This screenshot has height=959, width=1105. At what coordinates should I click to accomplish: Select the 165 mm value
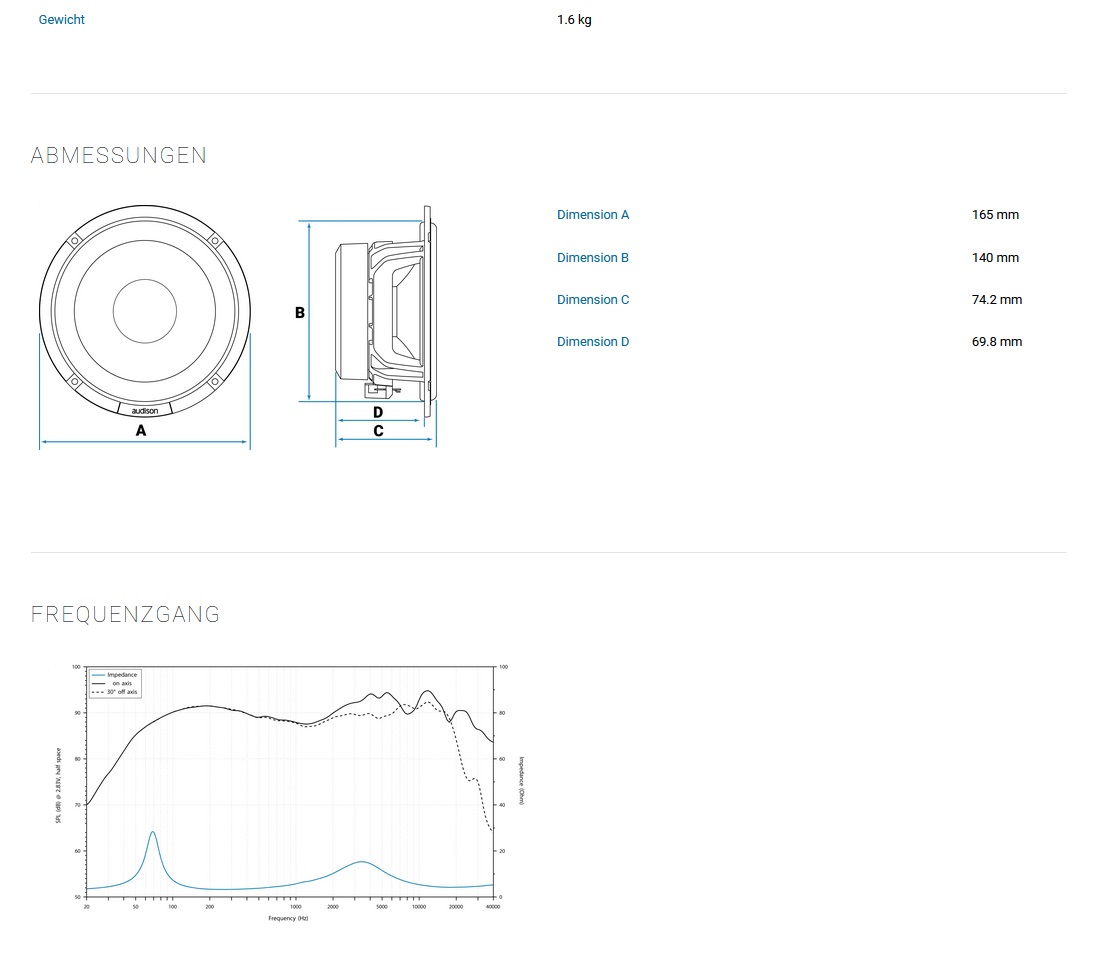click(995, 215)
